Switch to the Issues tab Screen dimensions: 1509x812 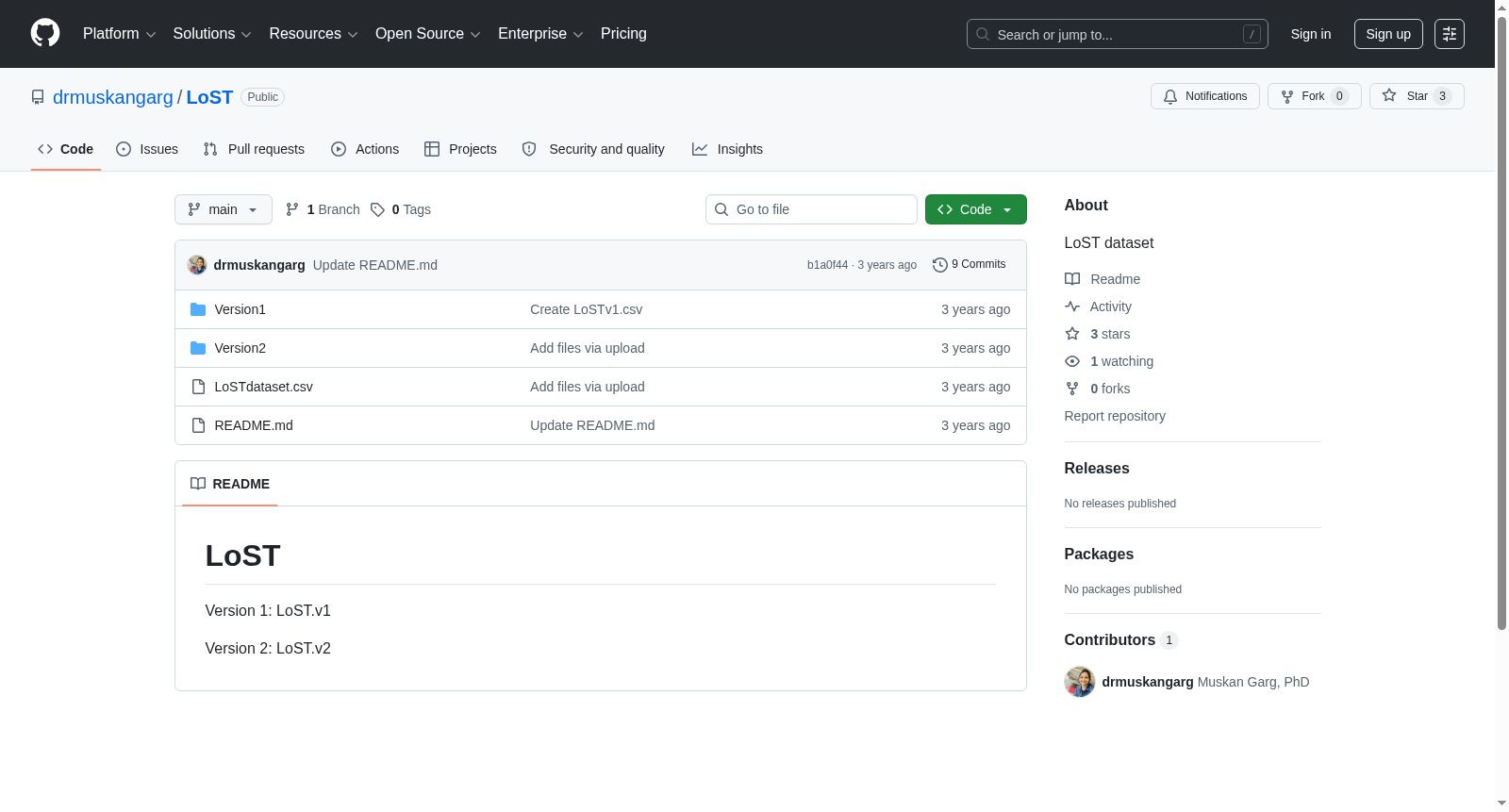click(x=147, y=149)
